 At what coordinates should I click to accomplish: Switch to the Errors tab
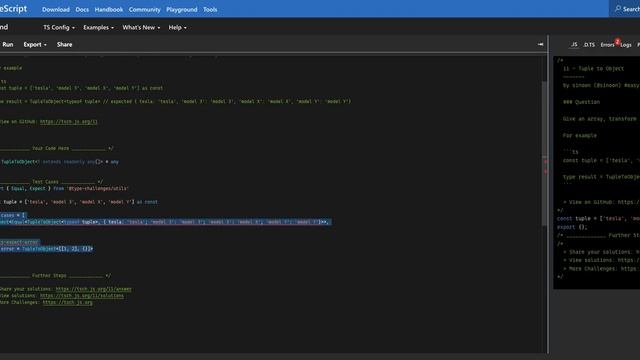[607, 45]
